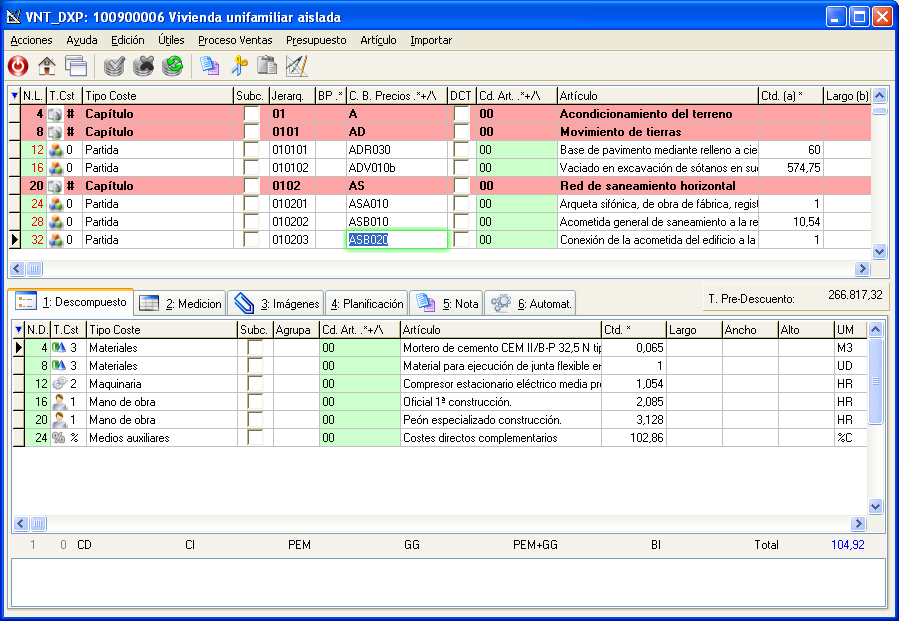This screenshot has width=899, height=621.
Task: Click the red power exit icon
Action: (18, 66)
